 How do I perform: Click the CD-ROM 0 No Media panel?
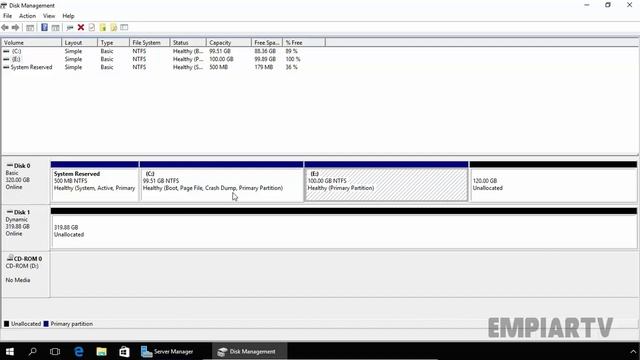tap(26, 273)
